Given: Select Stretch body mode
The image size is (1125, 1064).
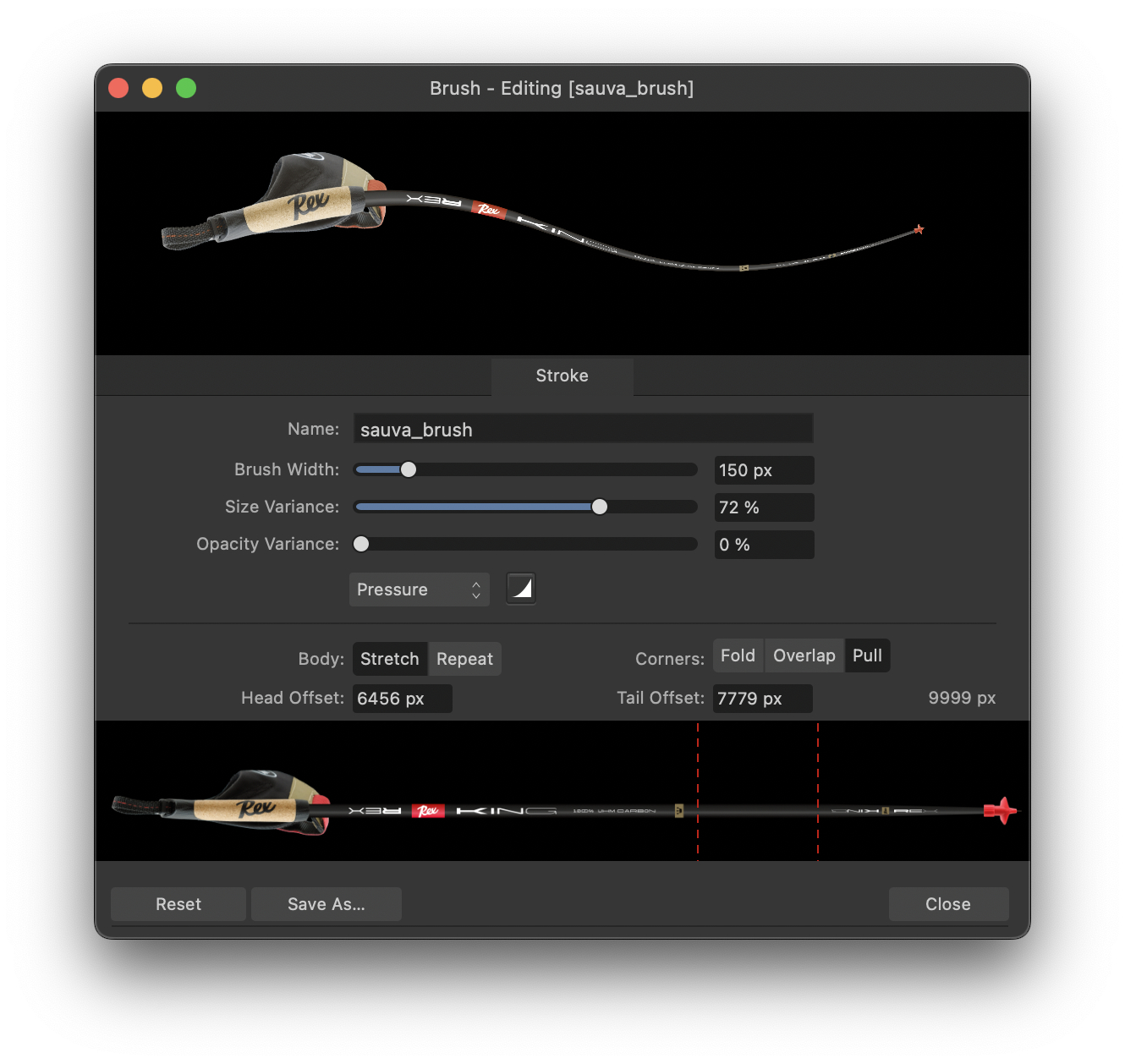Looking at the screenshot, I should point(389,659).
